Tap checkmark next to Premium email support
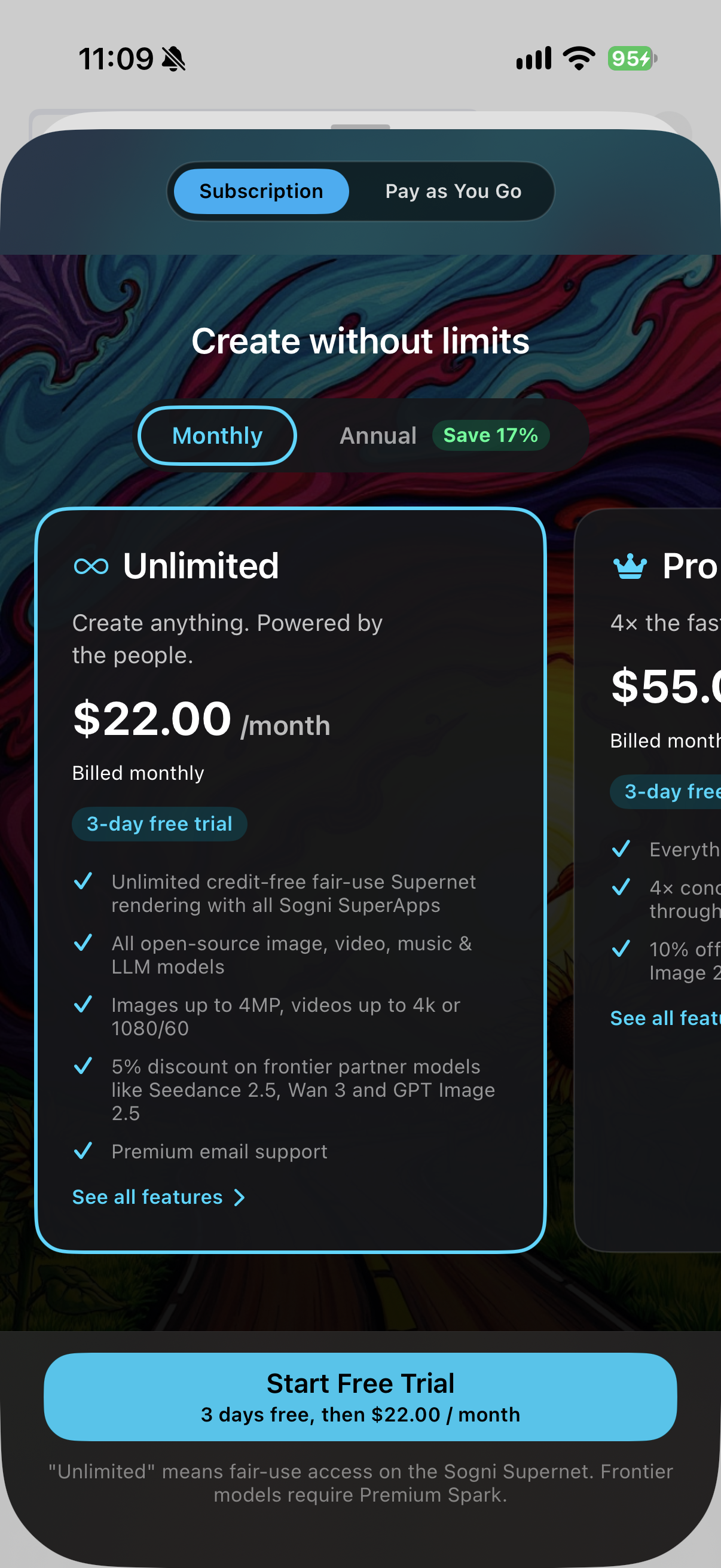 pos(83,1151)
